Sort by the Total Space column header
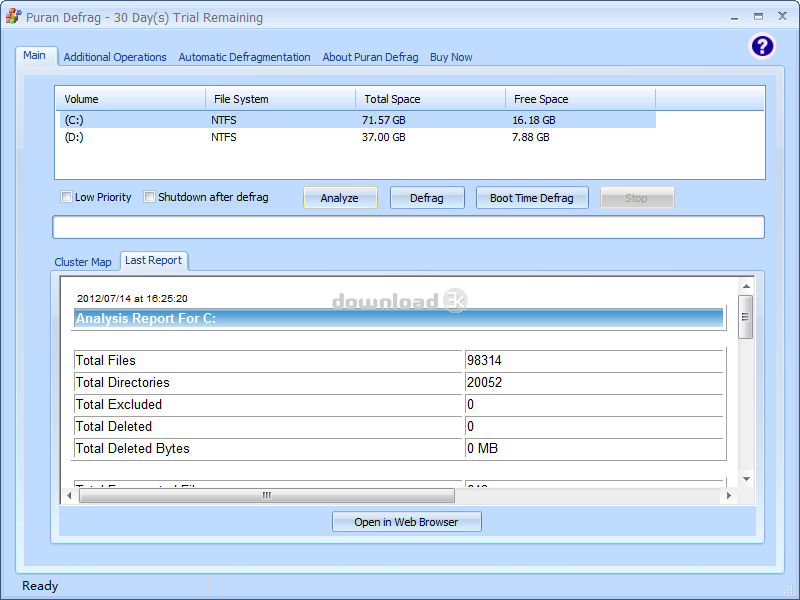The height and width of the screenshot is (600, 800). point(430,99)
